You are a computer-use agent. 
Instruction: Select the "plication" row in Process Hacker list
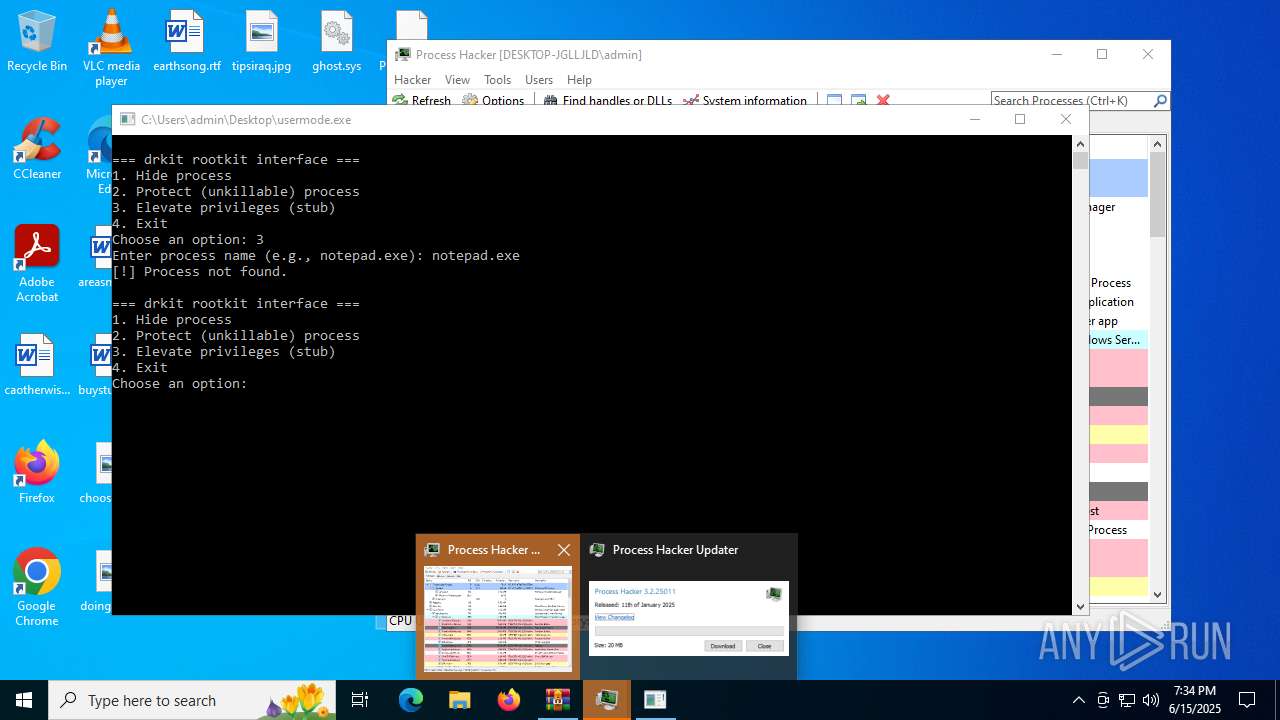[x=1118, y=302]
